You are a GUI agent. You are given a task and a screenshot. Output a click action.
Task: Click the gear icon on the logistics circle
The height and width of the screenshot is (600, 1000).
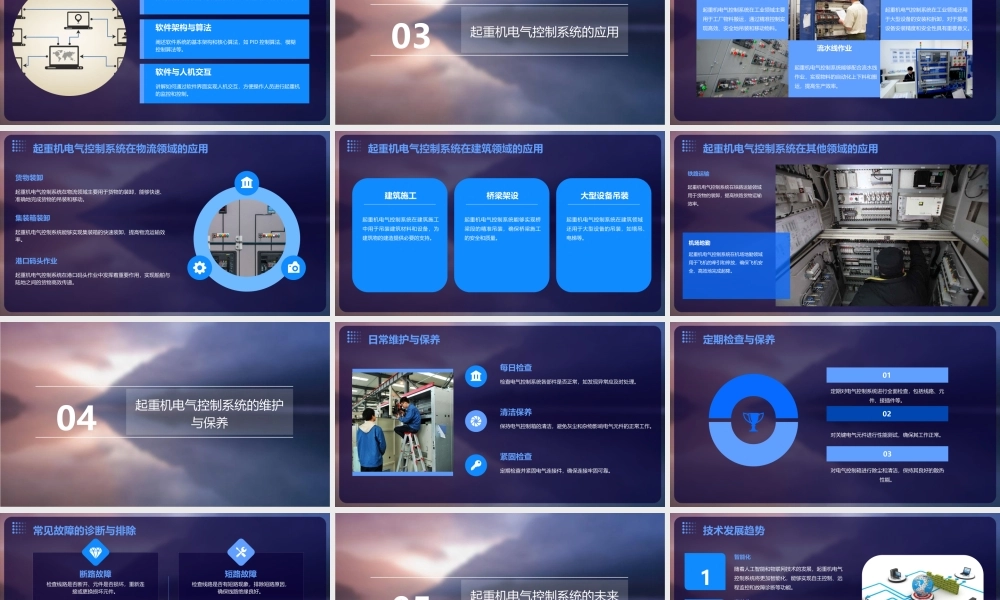200,268
